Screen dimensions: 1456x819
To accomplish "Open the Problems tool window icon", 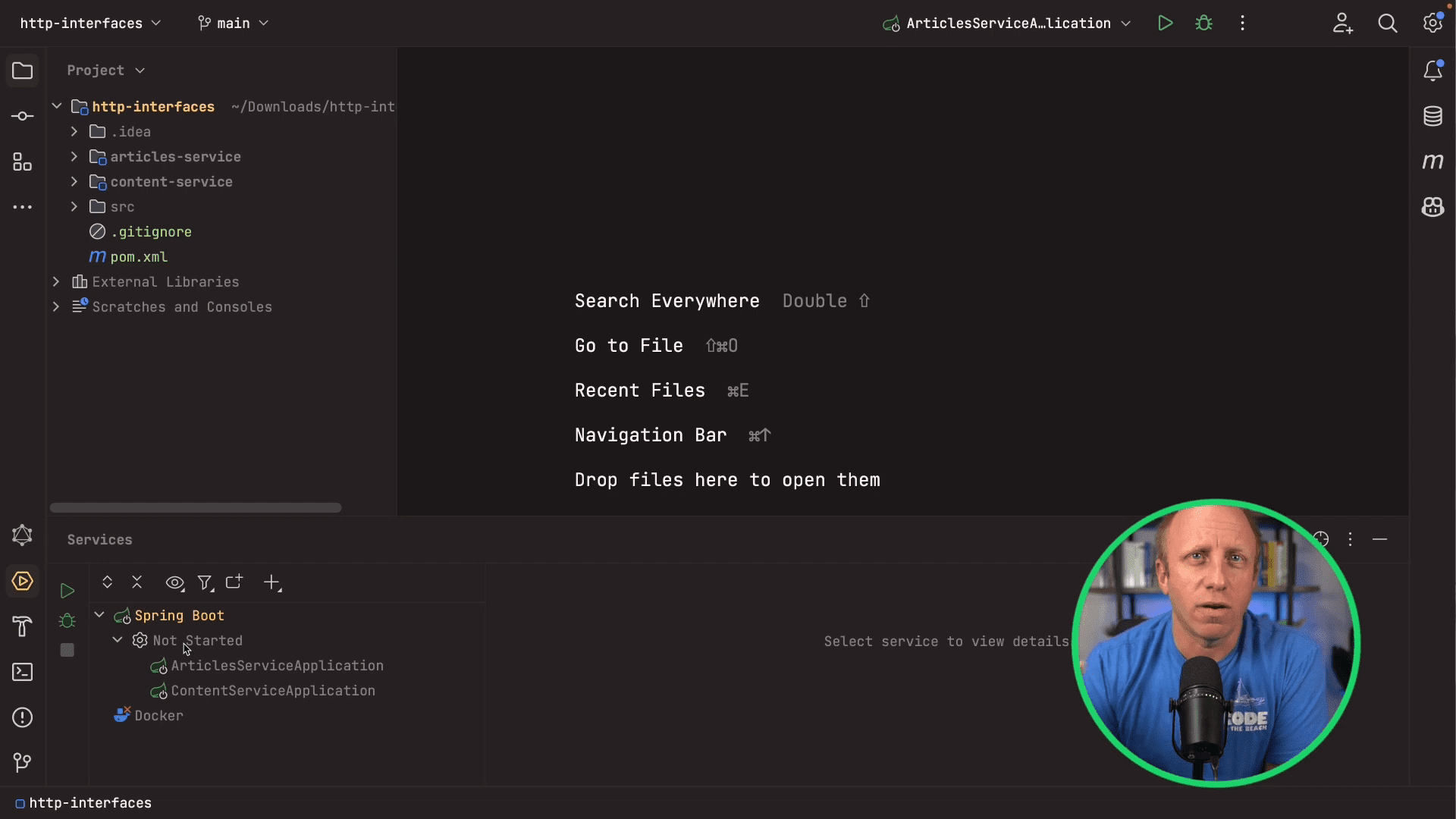I will tap(23, 717).
